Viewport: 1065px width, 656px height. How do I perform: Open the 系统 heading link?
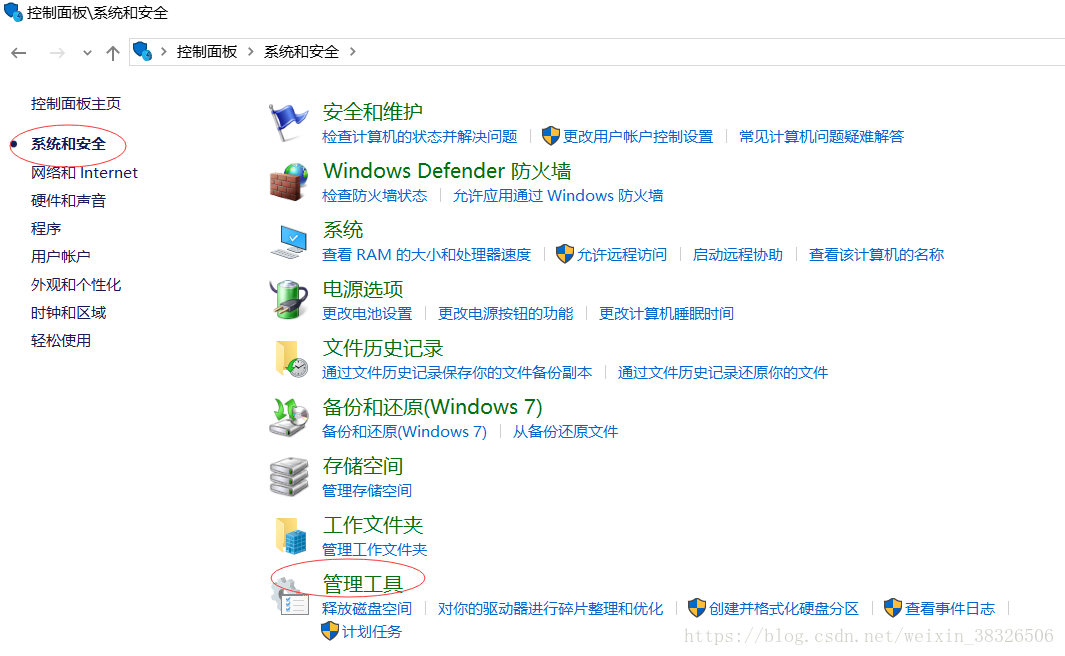pyautogui.click(x=343, y=230)
